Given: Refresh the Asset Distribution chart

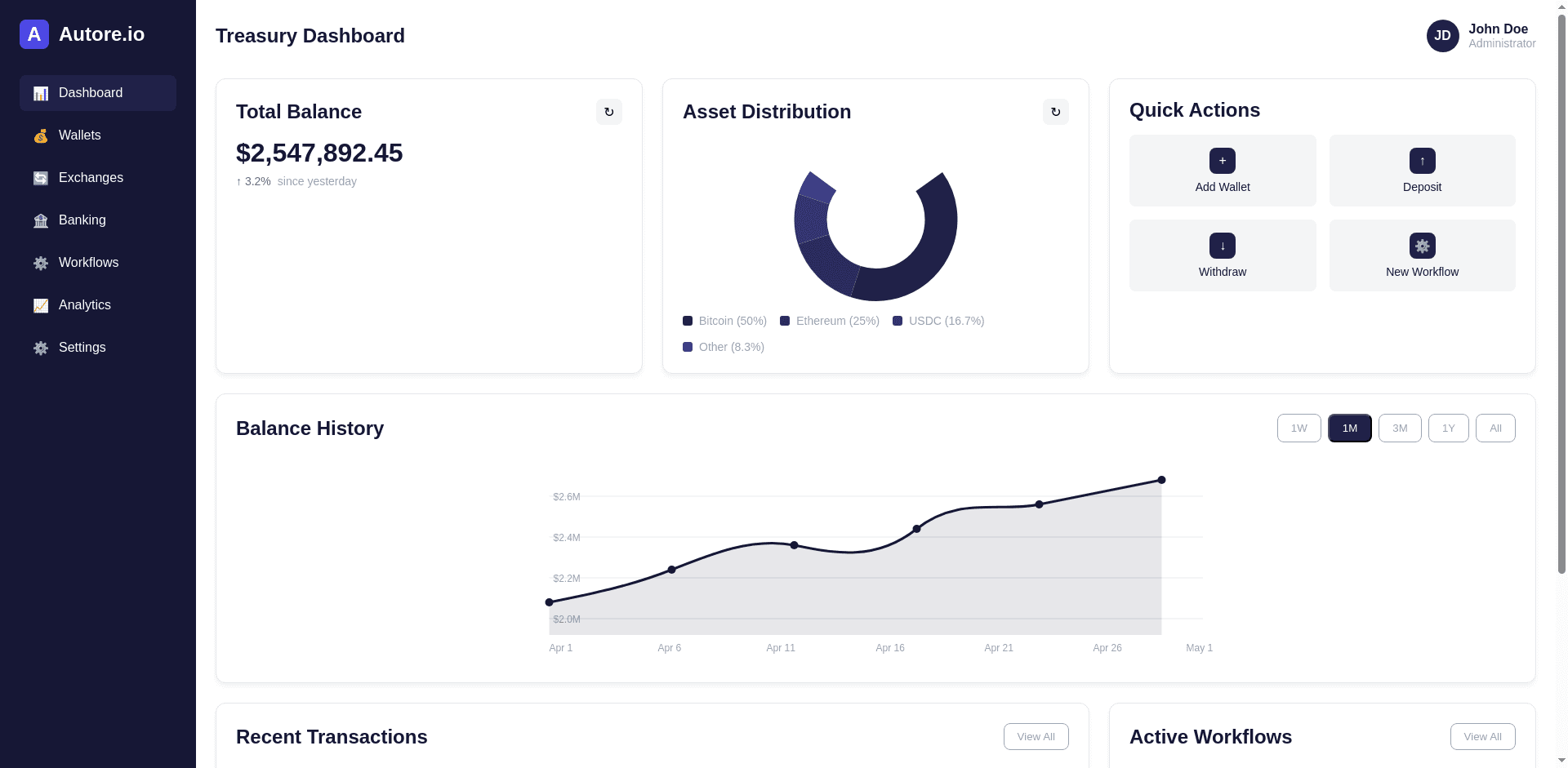Looking at the screenshot, I should tap(1056, 112).
